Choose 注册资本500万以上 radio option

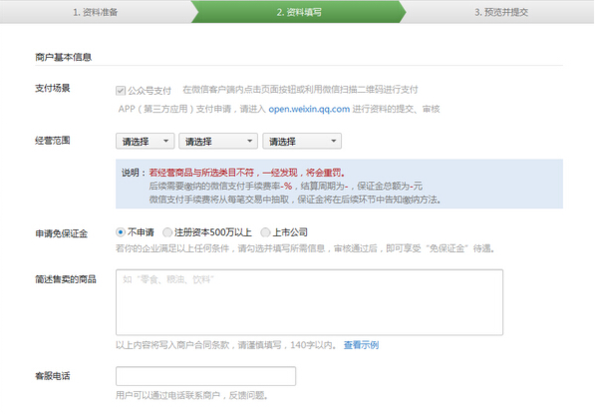(167, 232)
